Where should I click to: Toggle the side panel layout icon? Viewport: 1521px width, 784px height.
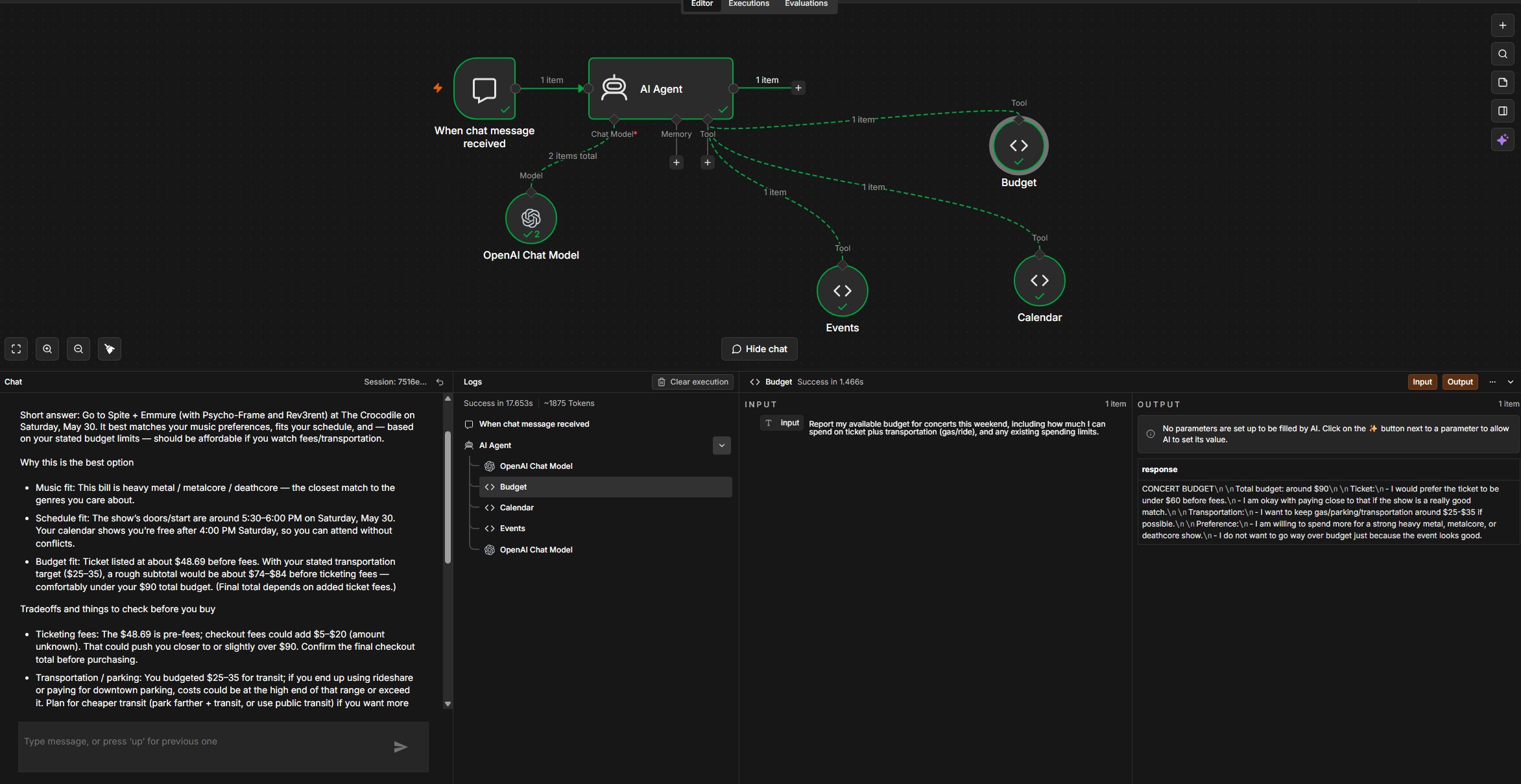click(x=1502, y=111)
